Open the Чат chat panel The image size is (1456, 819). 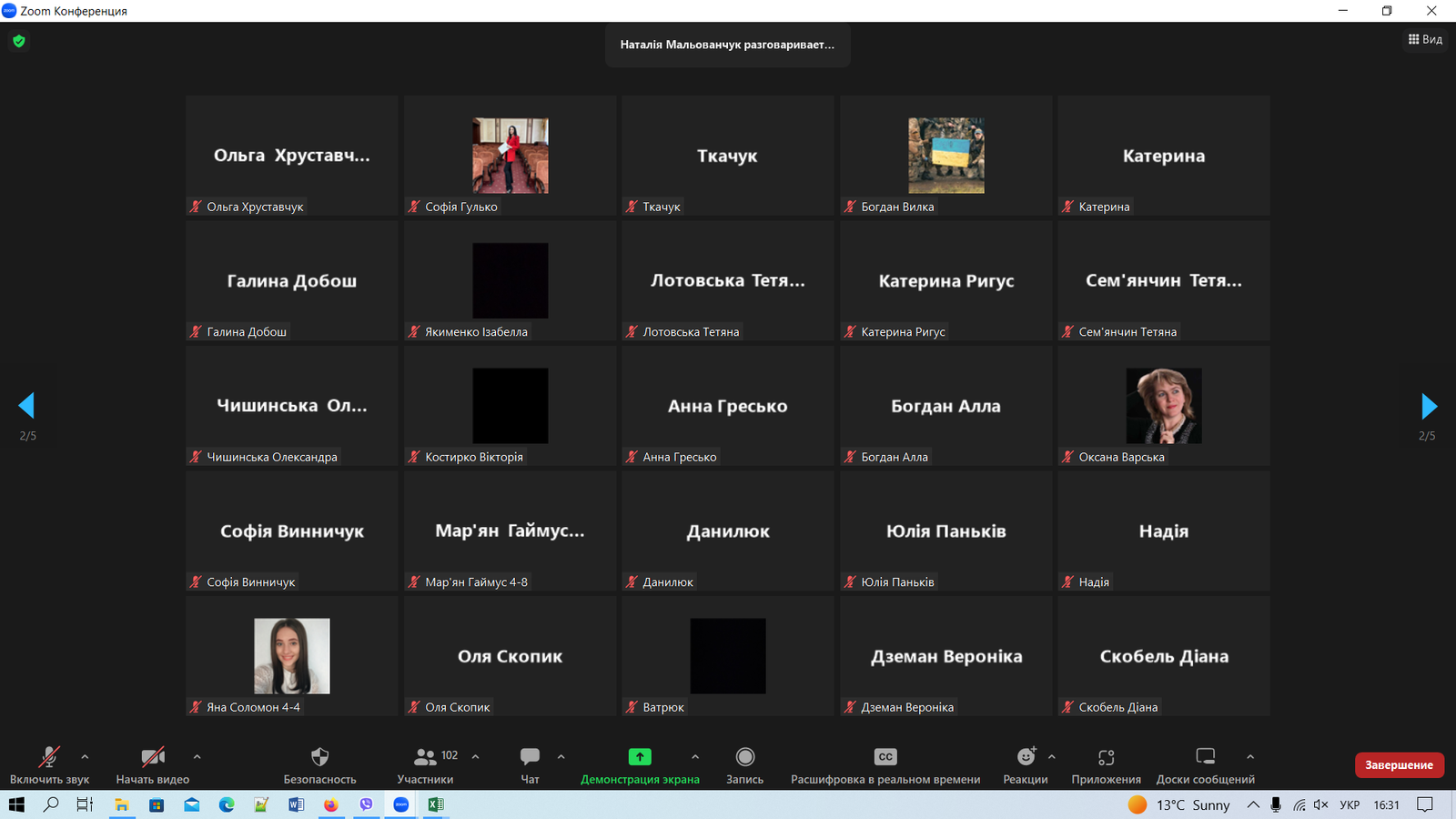(x=530, y=757)
